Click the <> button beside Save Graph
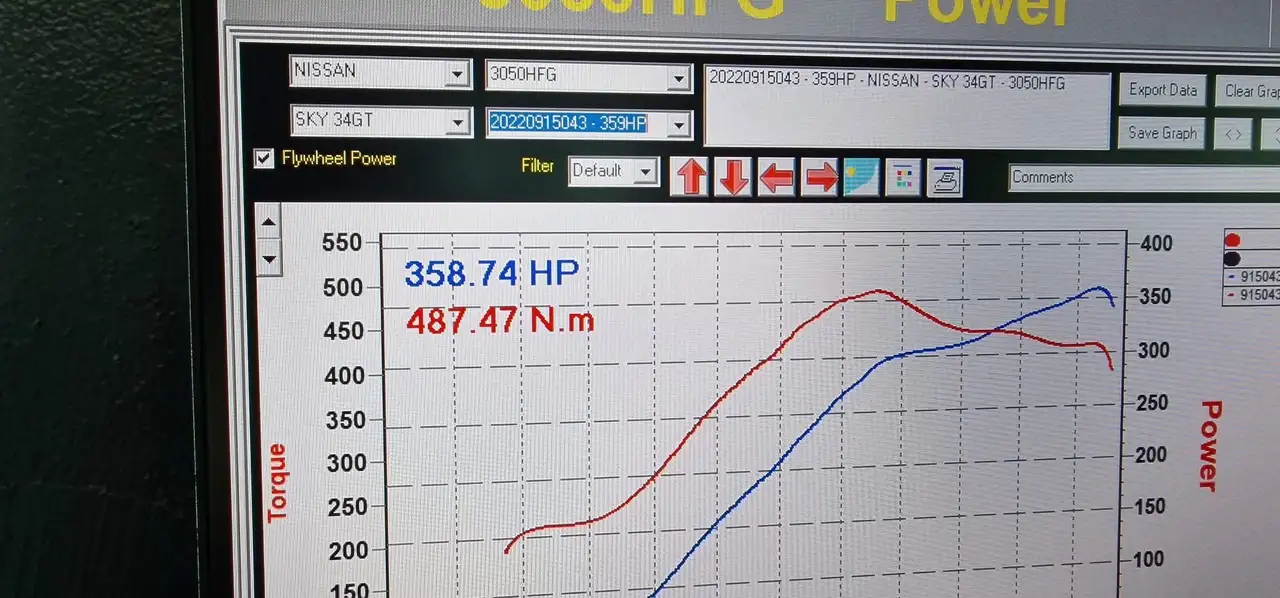Viewport: 1280px width, 598px height. point(1233,133)
